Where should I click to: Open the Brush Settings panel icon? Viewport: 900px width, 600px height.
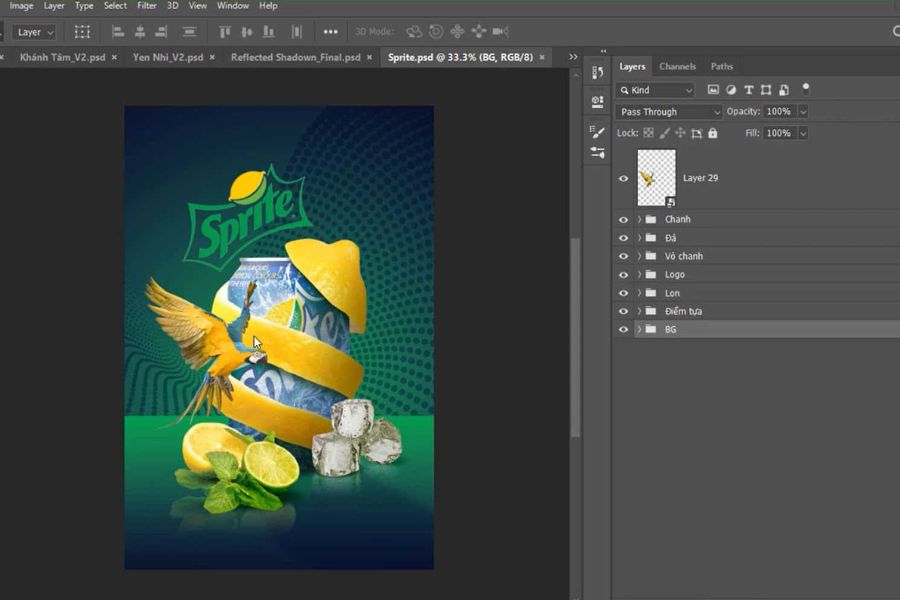(598, 131)
